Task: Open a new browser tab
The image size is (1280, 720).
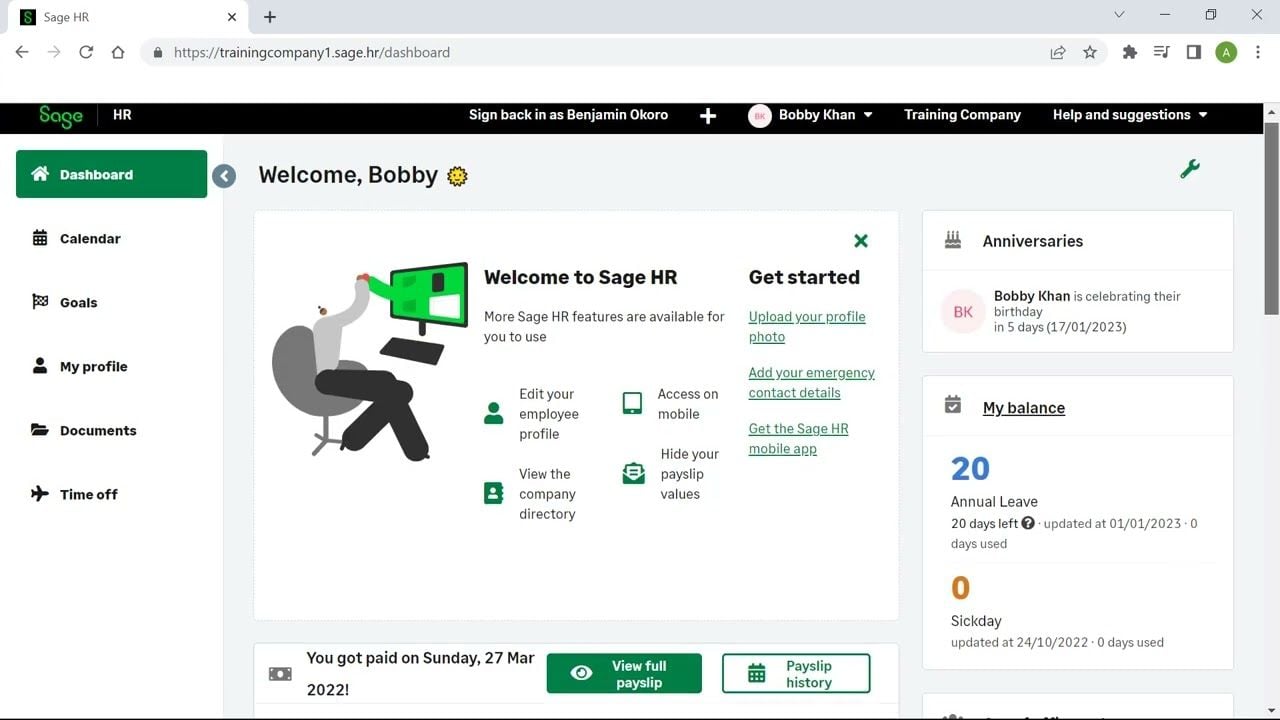Action: click(270, 17)
